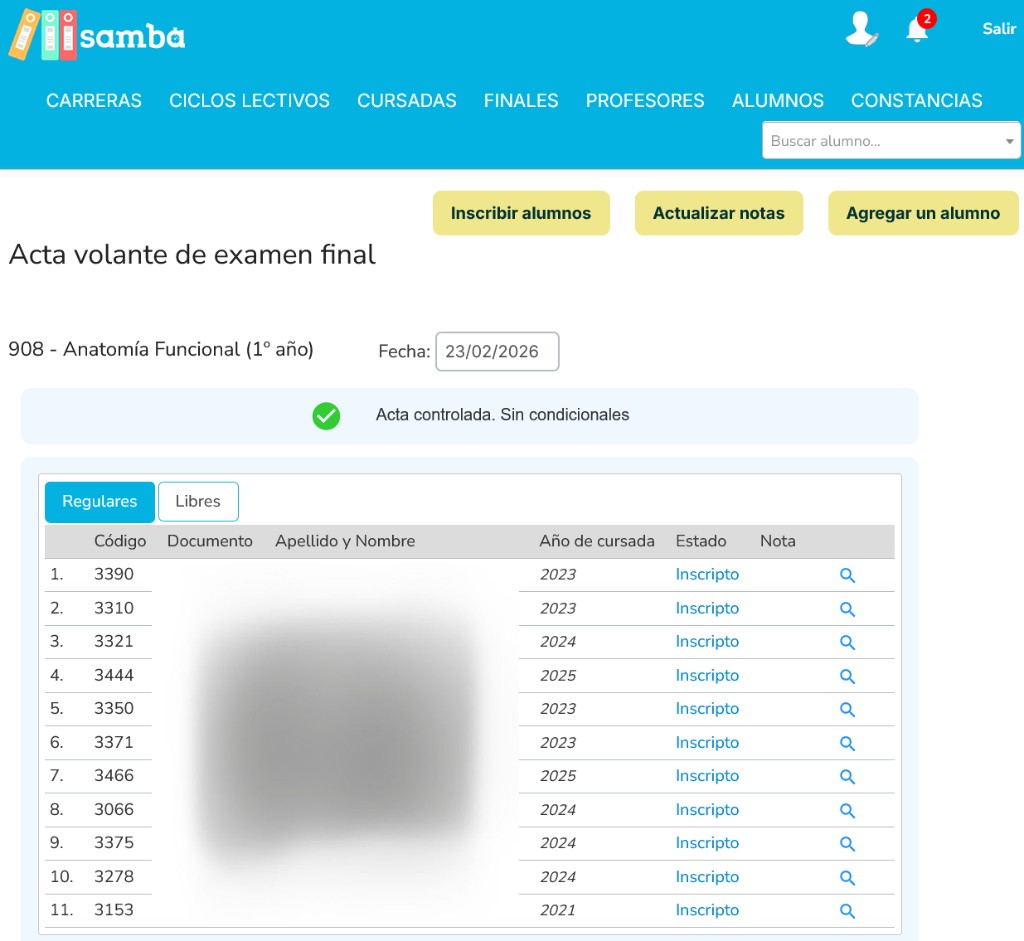Viewport: 1024px width, 941px height.
Task: Click the Inscribir alumnos button
Action: [x=521, y=213]
